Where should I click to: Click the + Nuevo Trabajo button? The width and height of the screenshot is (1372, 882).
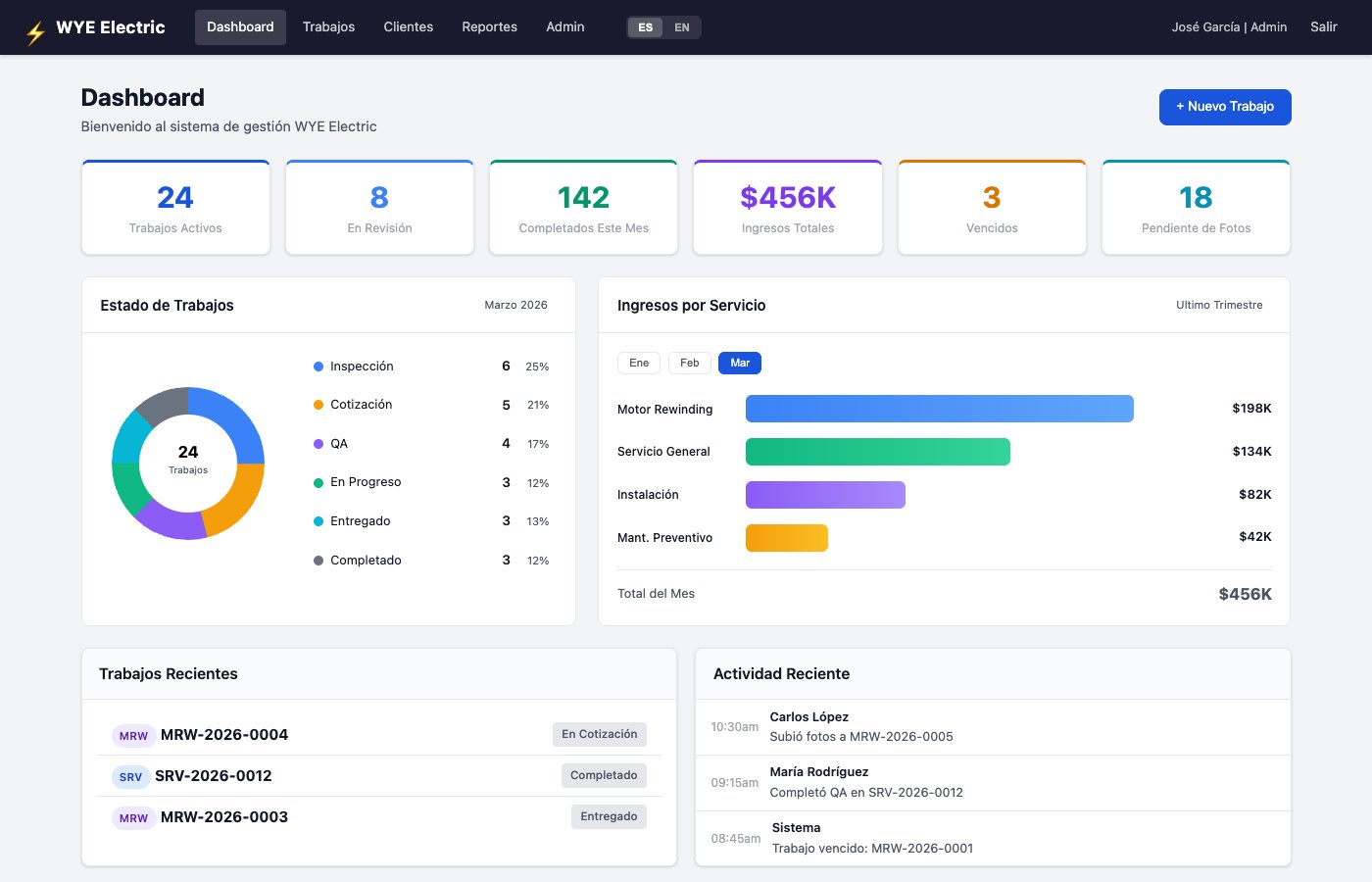coord(1225,107)
